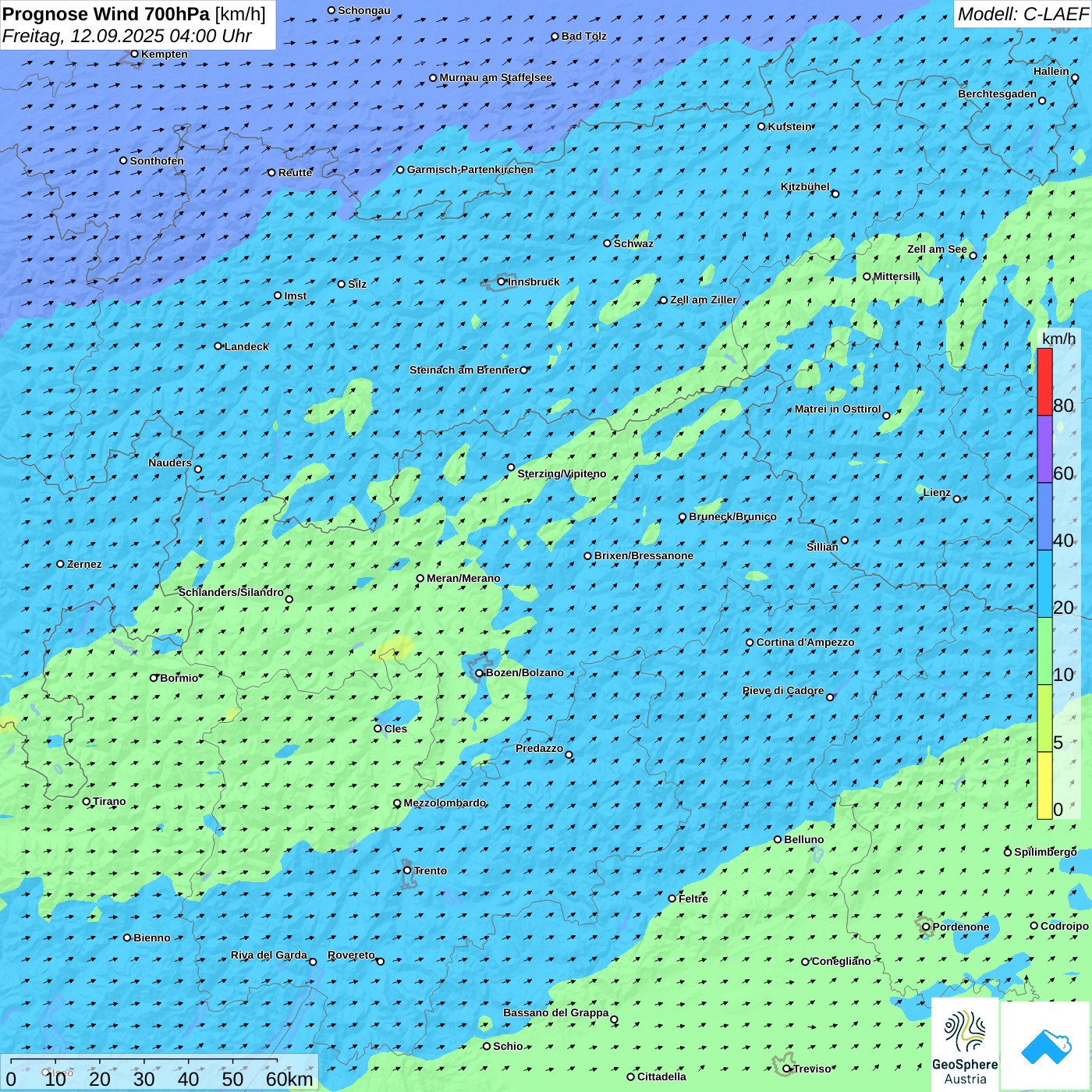This screenshot has height=1092, width=1092.
Task: Click the blue 40 km/h legend color
Action: click(x=1044, y=516)
